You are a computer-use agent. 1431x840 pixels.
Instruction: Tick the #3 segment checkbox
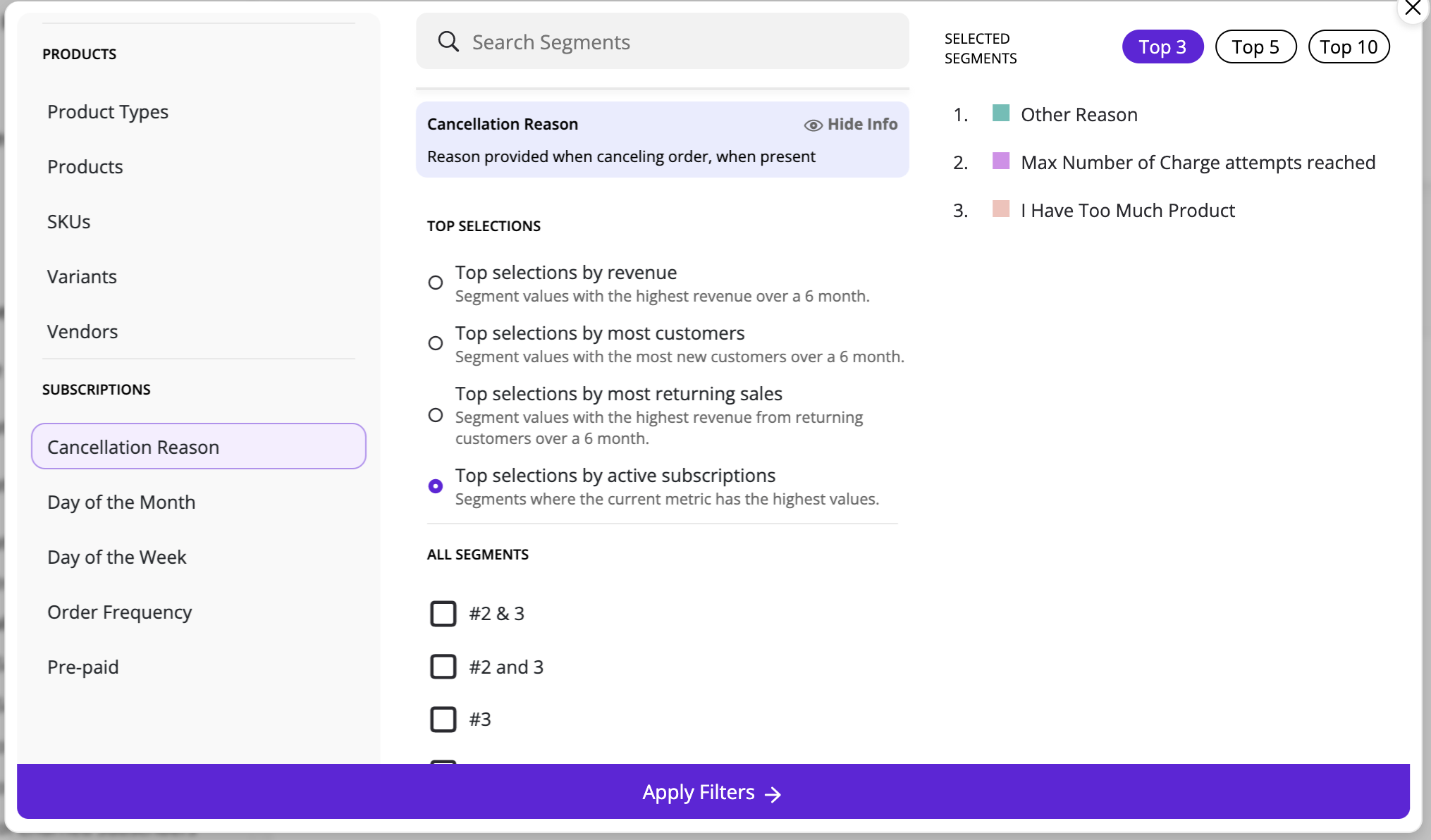(x=443, y=719)
